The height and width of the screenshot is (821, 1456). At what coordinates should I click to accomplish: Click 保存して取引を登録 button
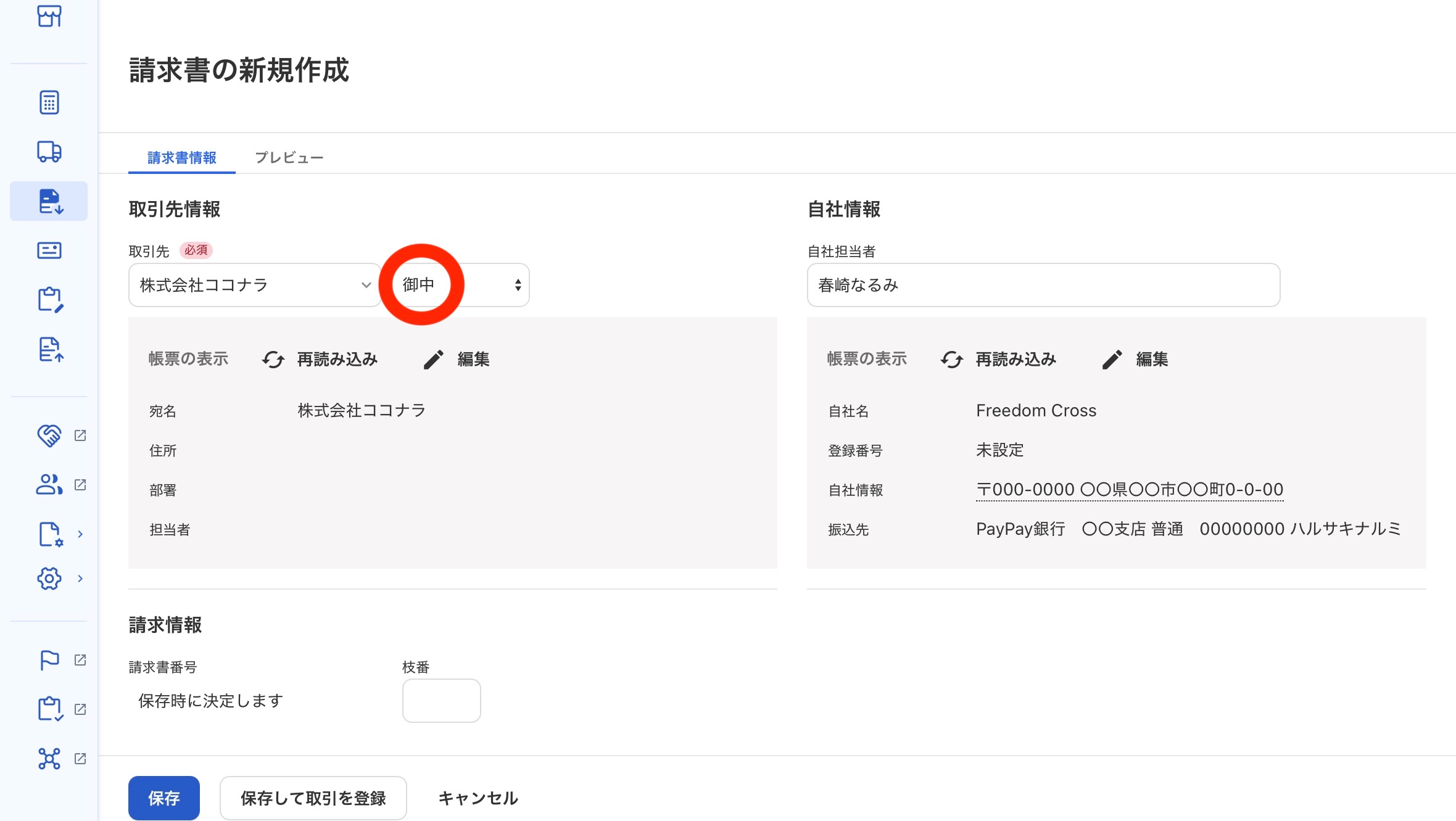pyautogui.click(x=313, y=798)
